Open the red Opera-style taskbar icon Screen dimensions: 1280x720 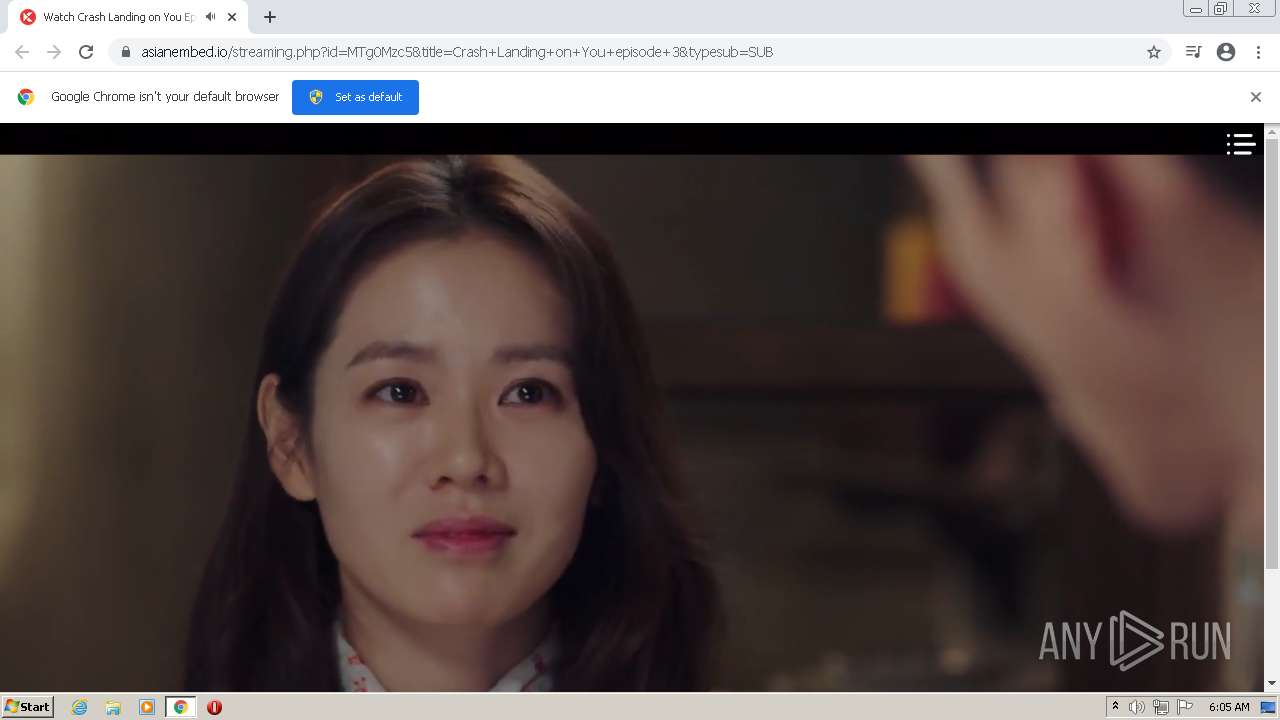pyautogui.click(x=214, y=707)
